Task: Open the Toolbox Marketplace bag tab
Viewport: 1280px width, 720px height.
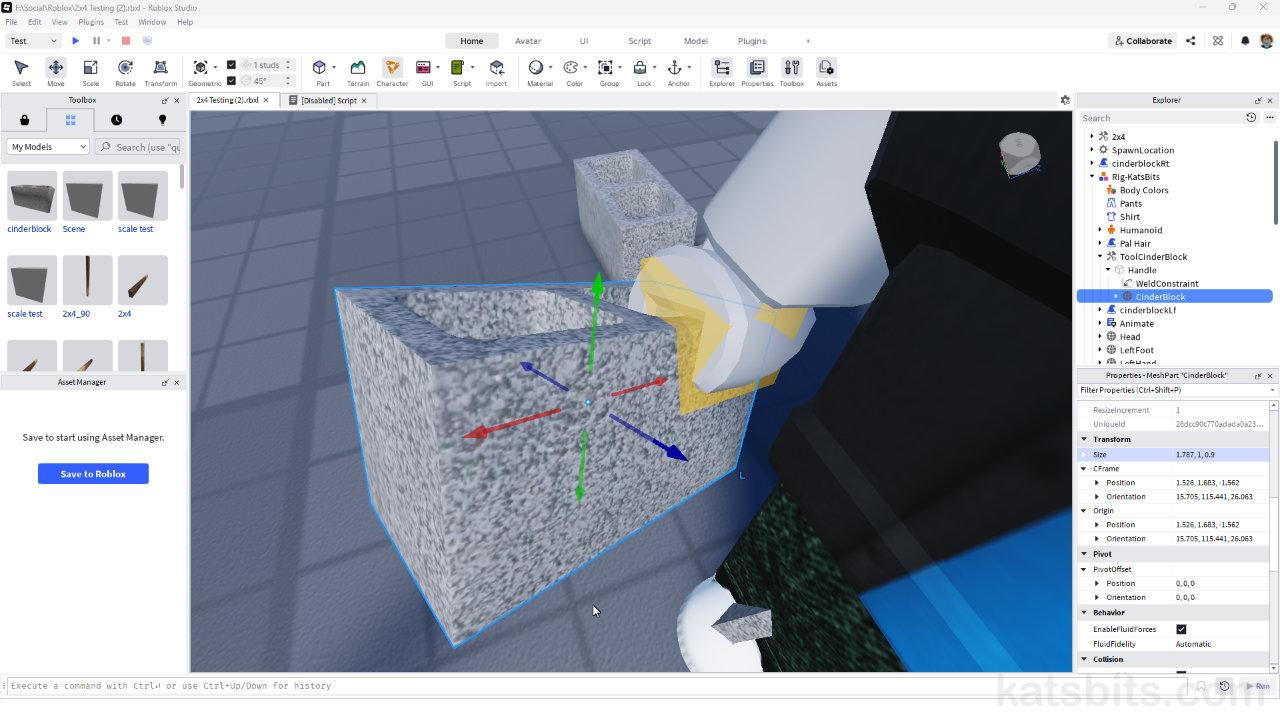Action: pyautogui.click(x=24, y=120)
